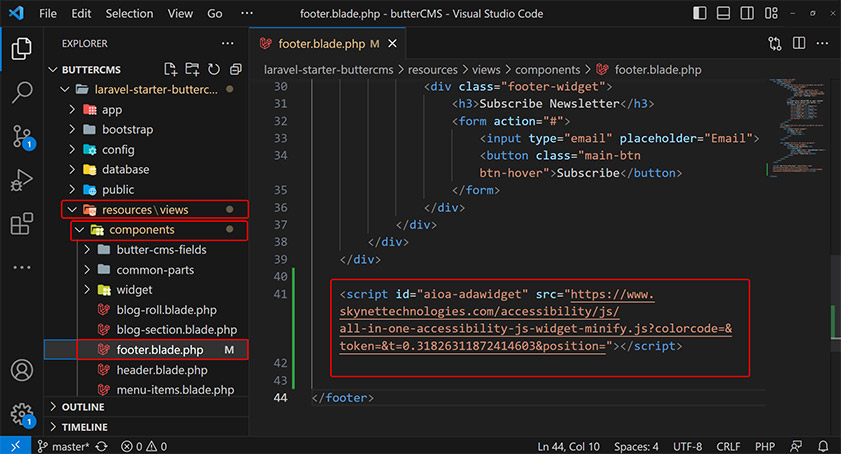Open the Extensions view
The width and height of the screenshot is (841, 454).
click(x=22, y=225)
